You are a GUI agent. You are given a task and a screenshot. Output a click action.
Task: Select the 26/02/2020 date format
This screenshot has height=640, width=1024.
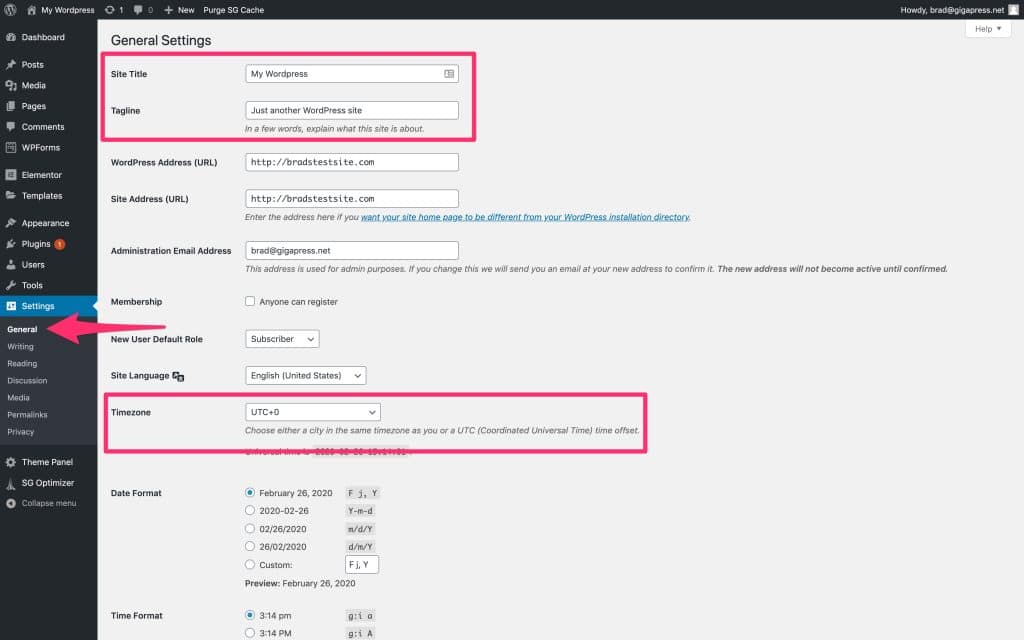250,547
